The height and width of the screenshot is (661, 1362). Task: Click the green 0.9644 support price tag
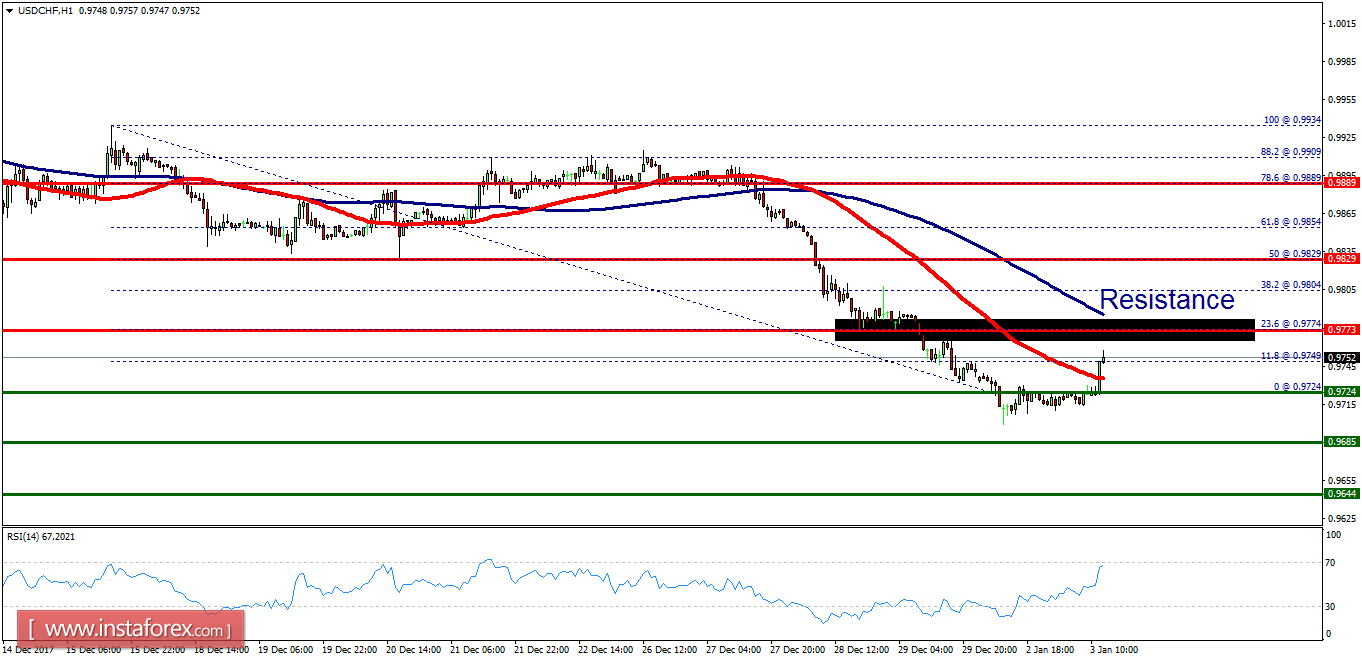pos(1341,493)
